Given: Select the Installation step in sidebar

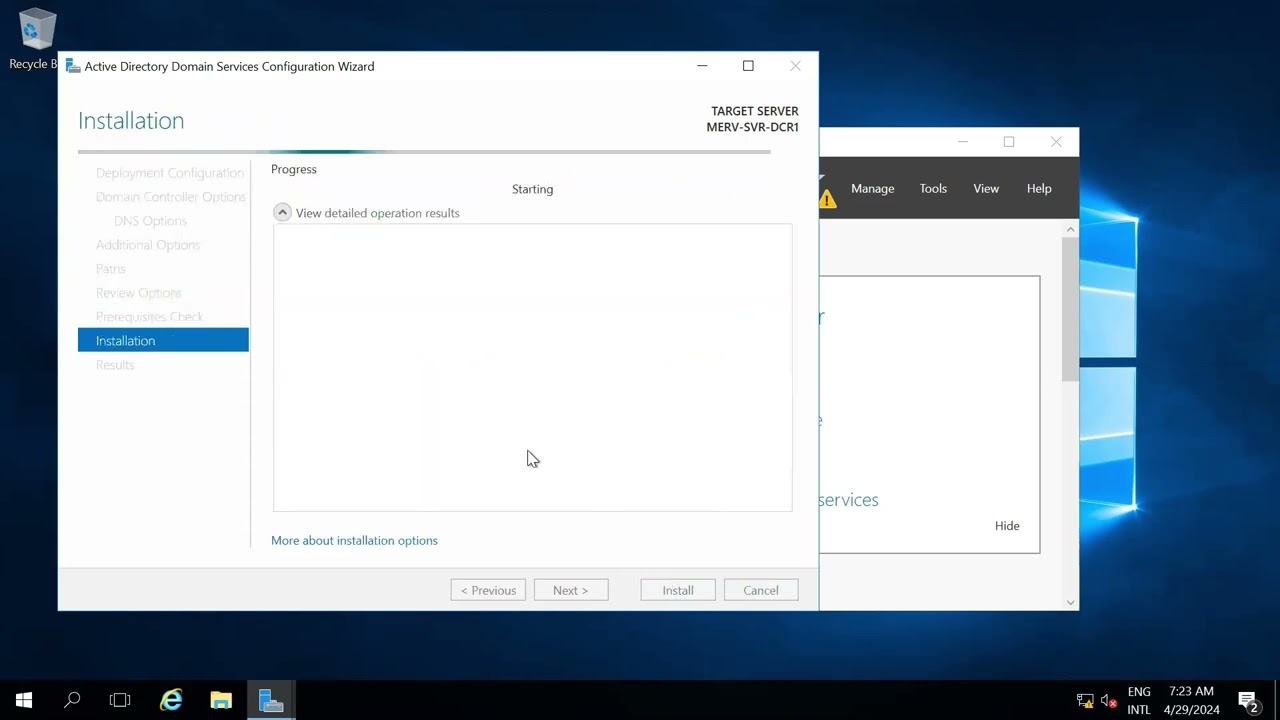Looking at the screenshot, I should [x=163, y=341].
